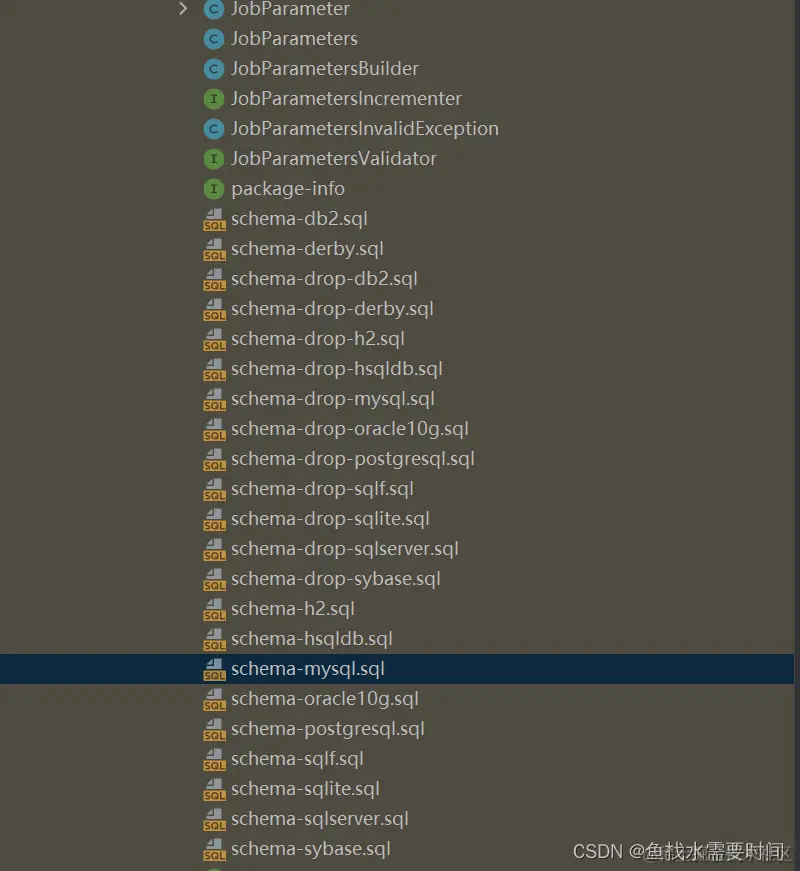Select the schema-postgresql.sql file
800x871 pixels.
pyautogui.click(x=328, y=729)
